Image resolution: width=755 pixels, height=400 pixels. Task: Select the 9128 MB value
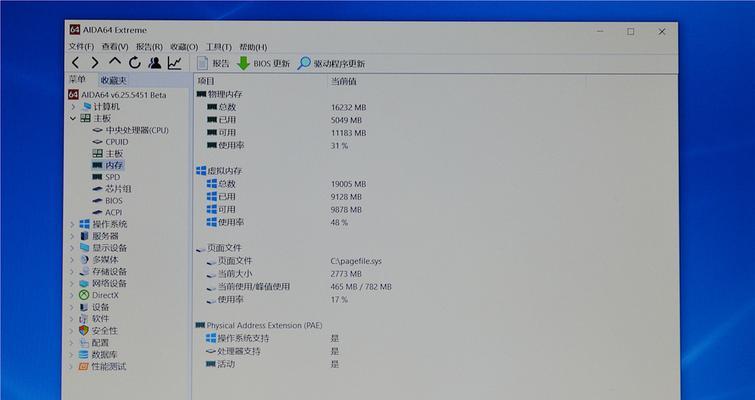(346, 196)
